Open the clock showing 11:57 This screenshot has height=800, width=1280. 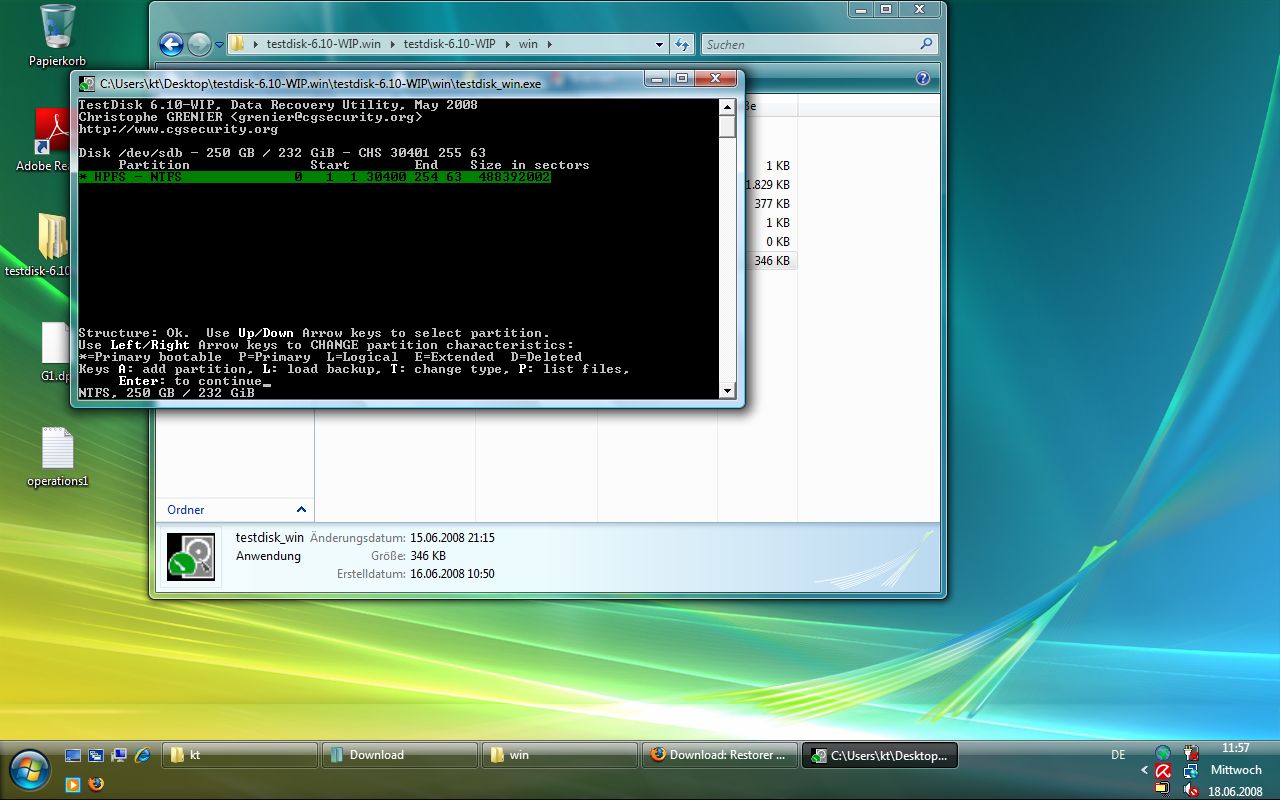[1236, 748]
